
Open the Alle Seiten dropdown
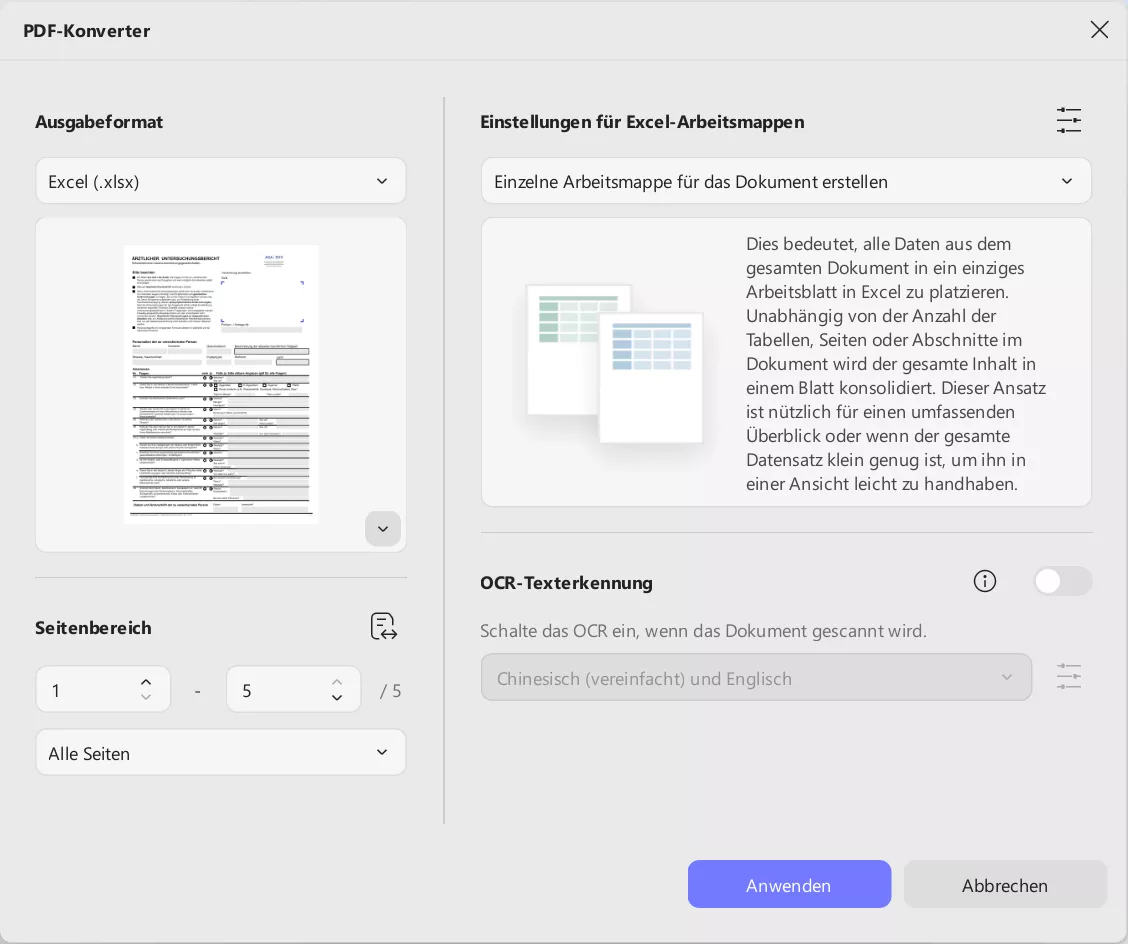(221, 753)
